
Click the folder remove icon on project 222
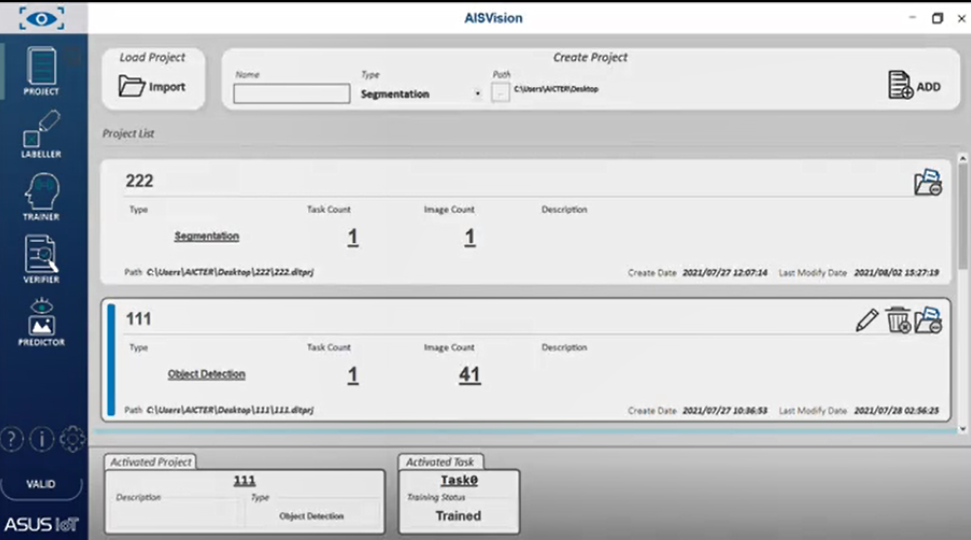pyautogui.click(x=928, y=183)
